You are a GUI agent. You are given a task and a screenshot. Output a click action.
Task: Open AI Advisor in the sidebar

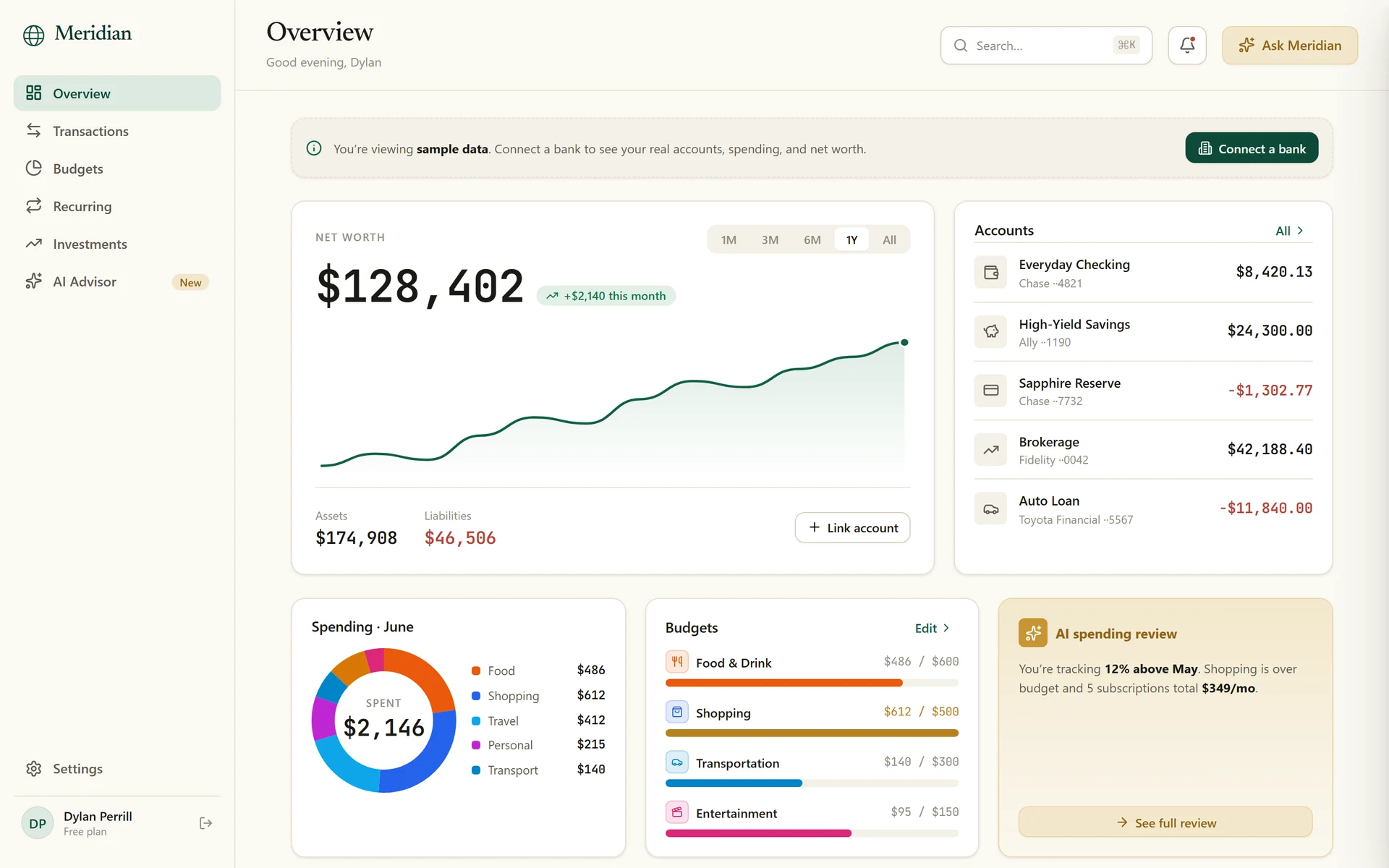click(117, 281)
